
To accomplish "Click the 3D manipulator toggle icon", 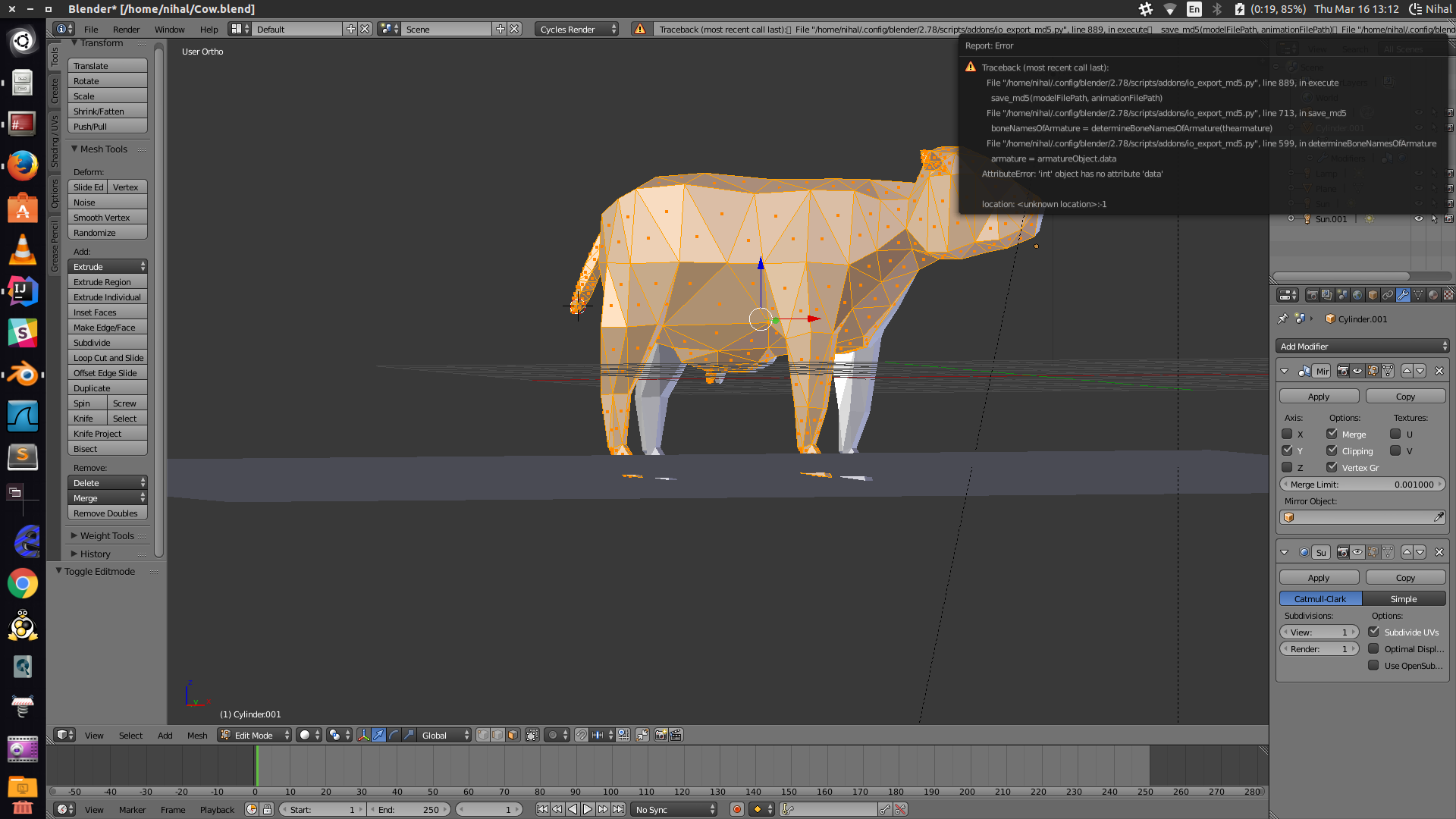I will click(364, 735).
